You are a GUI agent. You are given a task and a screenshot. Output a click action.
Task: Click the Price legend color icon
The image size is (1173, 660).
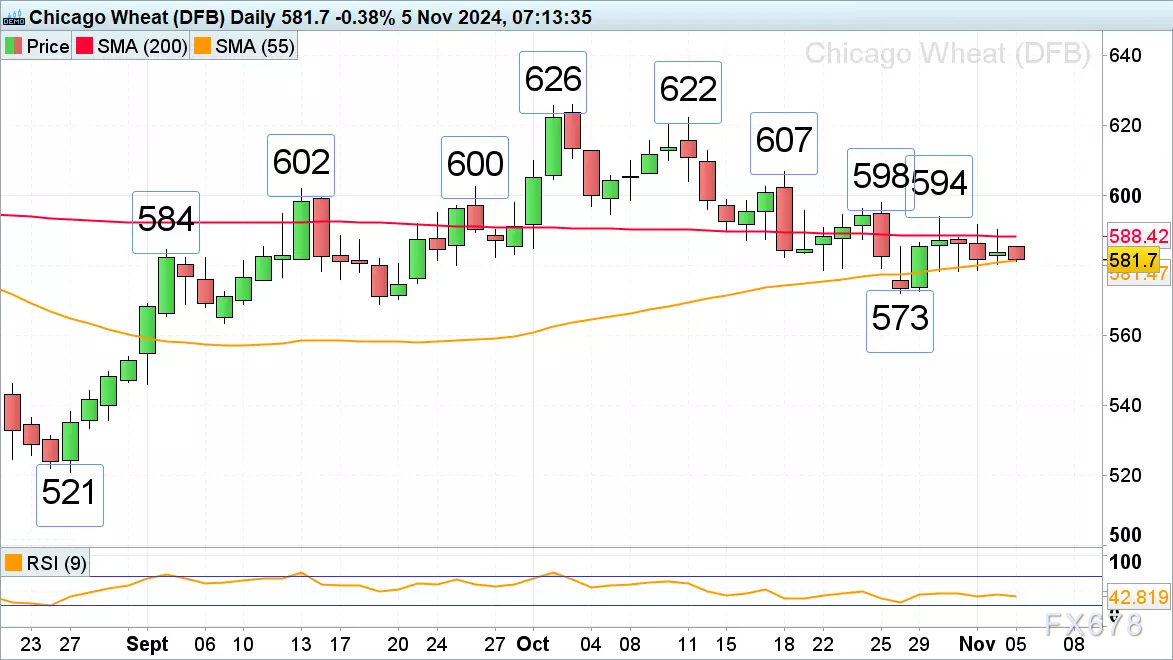pyautogui.click(x=13, y=46)
